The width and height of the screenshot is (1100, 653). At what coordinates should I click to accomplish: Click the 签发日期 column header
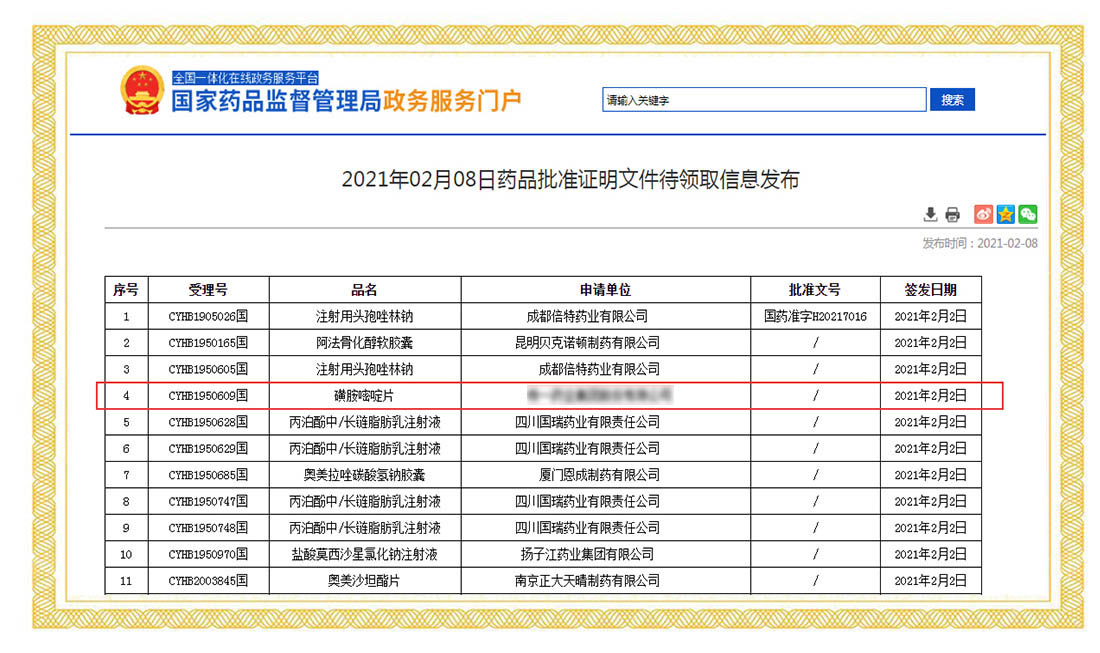point(930,290)
